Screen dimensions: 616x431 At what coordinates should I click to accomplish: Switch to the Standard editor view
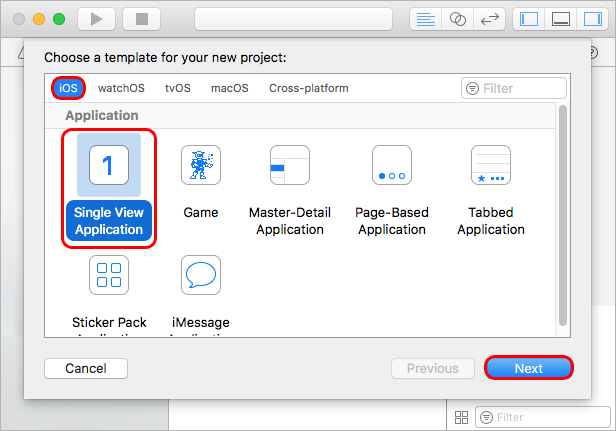tap(426, 19)
